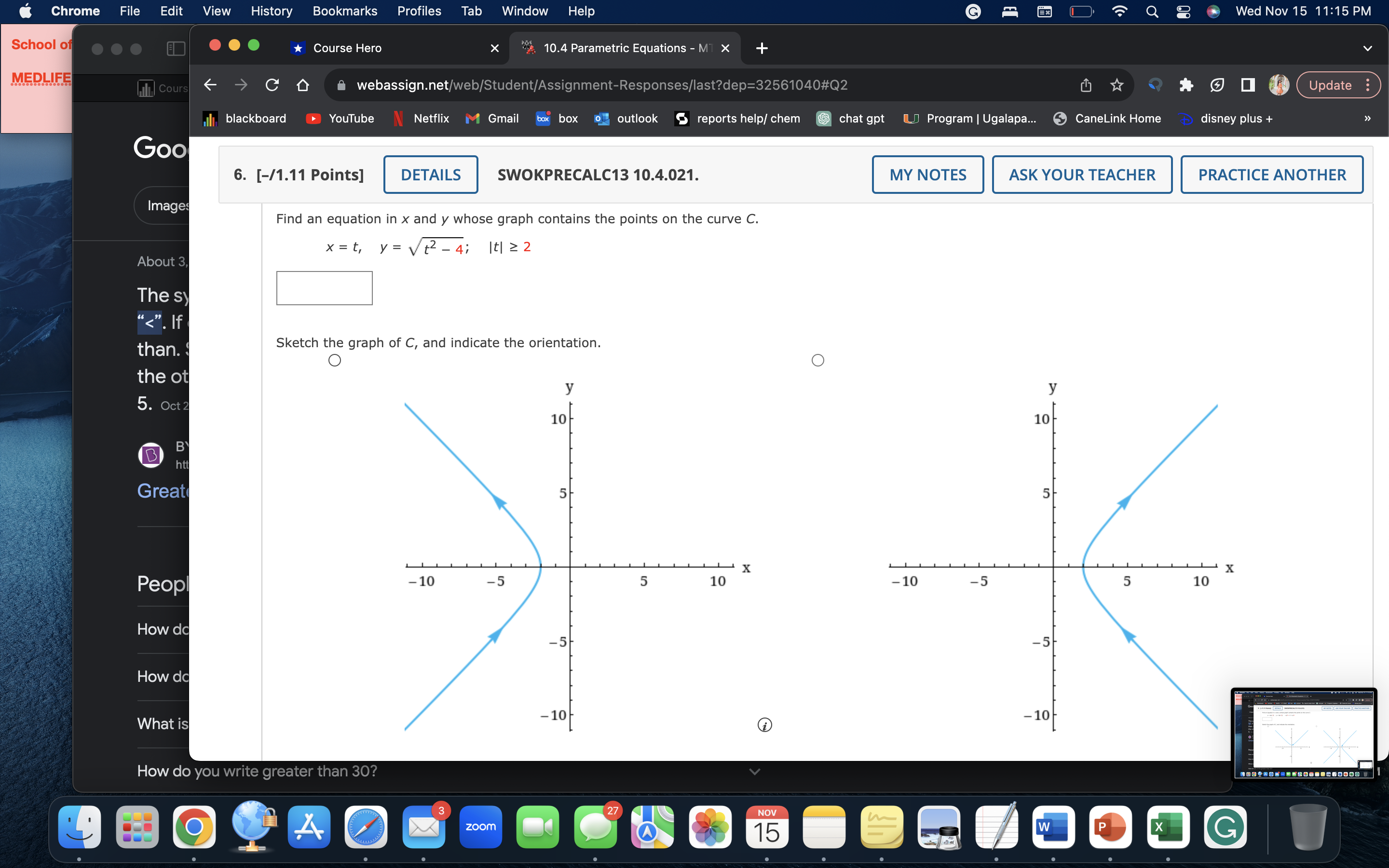Open the Bookmarks menu

[x=345, y=11]
